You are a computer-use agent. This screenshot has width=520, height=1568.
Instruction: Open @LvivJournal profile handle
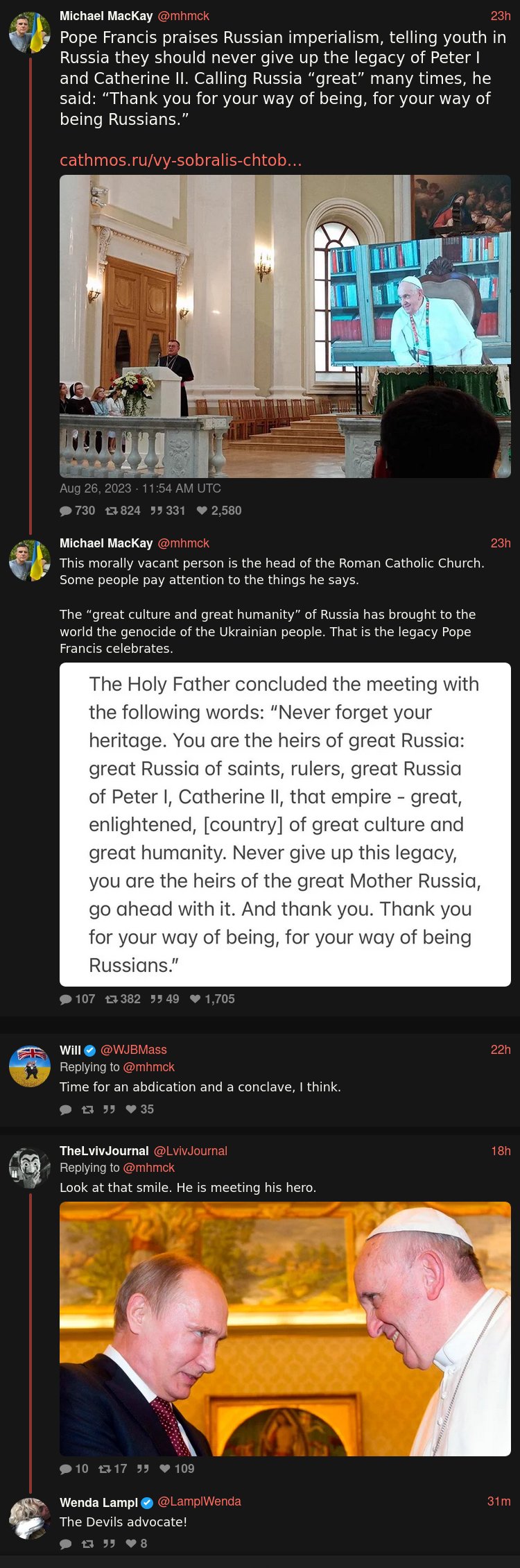[x=191, y=1151]
